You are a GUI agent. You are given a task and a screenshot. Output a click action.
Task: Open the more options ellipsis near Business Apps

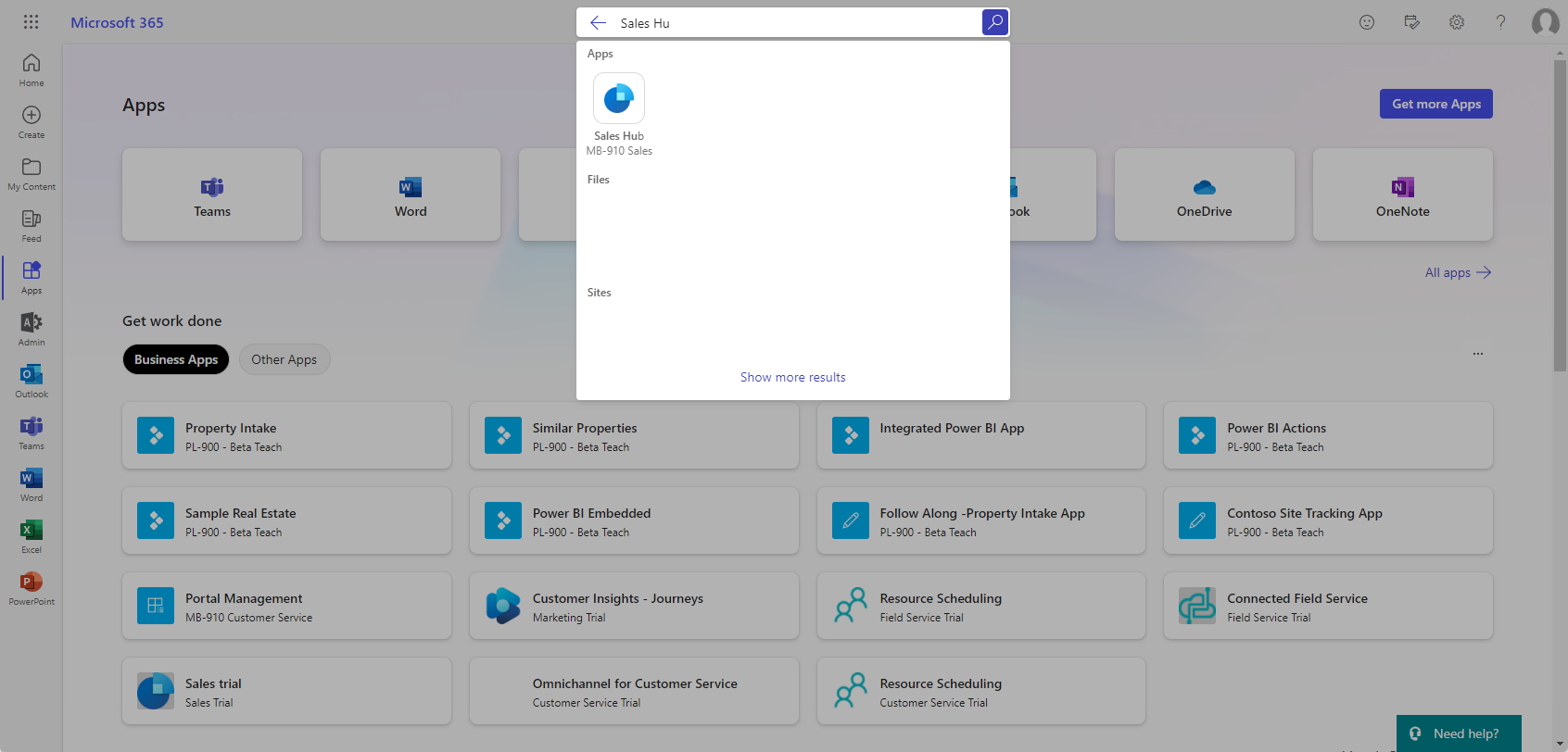tap(1478, 354)
